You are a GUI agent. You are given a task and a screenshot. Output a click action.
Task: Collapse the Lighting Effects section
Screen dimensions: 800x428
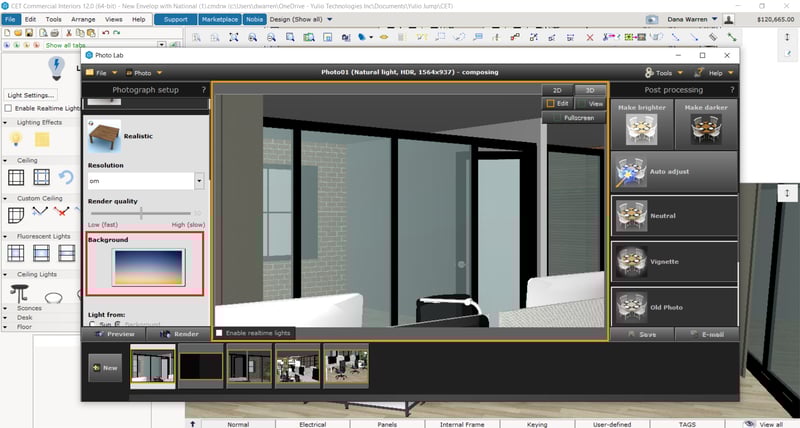5,122
